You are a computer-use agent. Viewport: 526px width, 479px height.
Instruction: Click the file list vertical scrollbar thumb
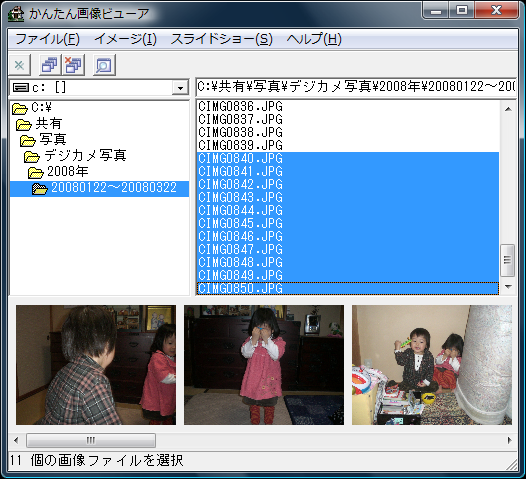[x=508, y=260]
